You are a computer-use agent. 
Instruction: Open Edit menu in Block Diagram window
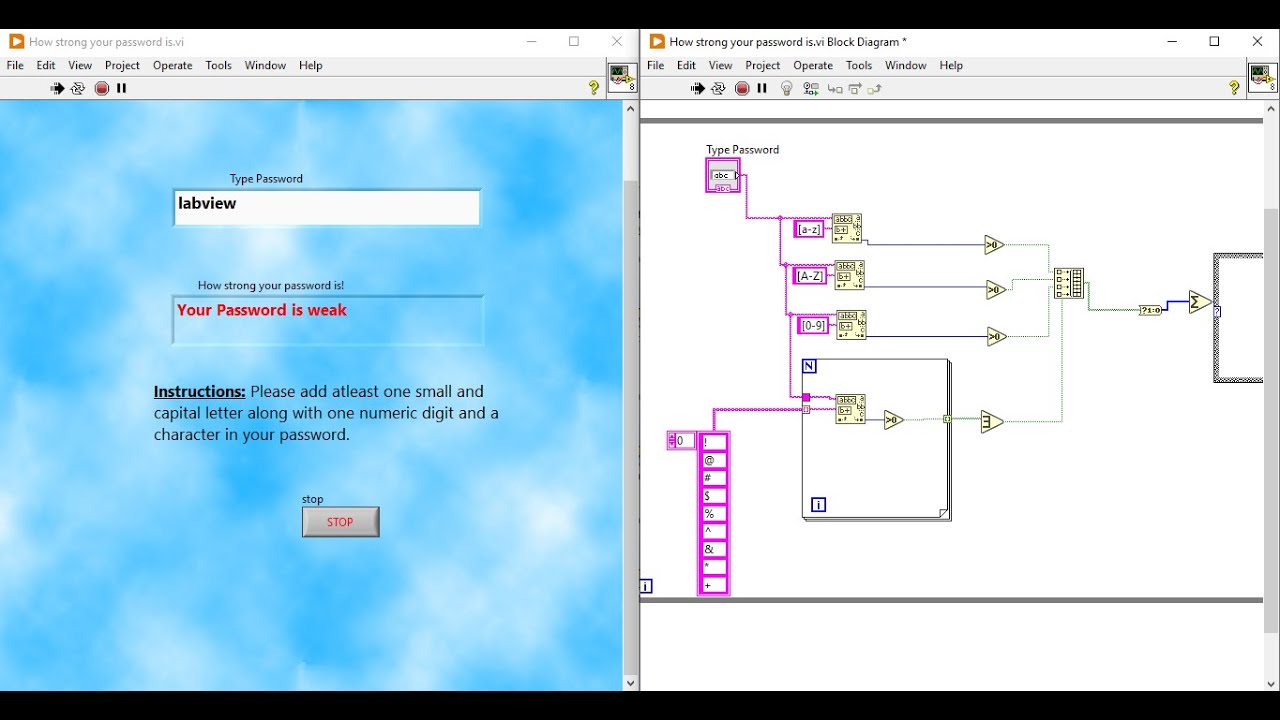point(686,65)
